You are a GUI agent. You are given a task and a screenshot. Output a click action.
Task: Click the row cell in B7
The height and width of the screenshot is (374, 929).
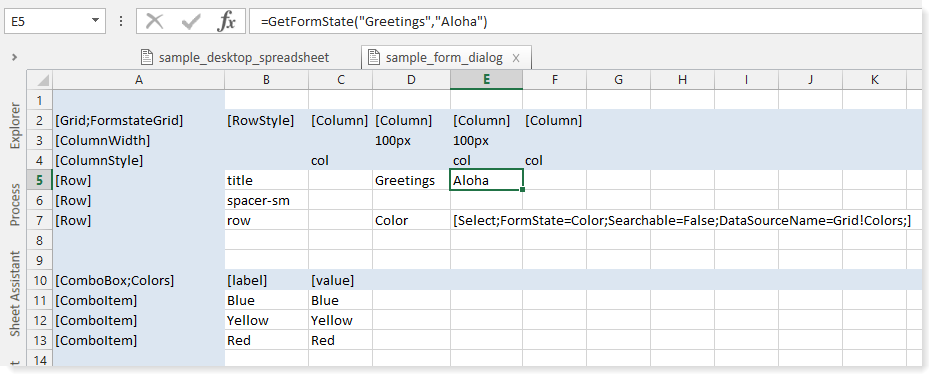pyautogui.click(x=267, y=220)
